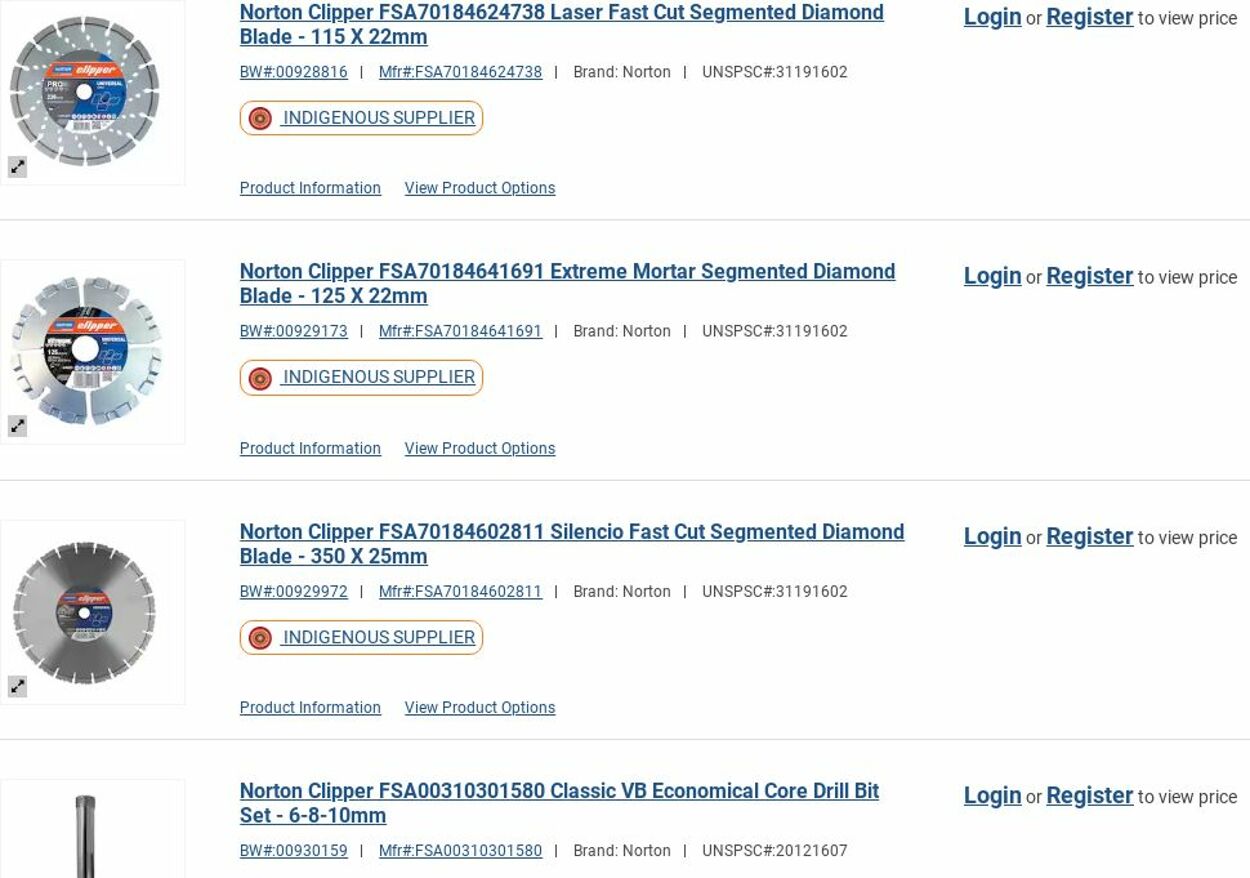
Task: Click Login link beside Extreme Mortar blade
Action: (992, 276)
